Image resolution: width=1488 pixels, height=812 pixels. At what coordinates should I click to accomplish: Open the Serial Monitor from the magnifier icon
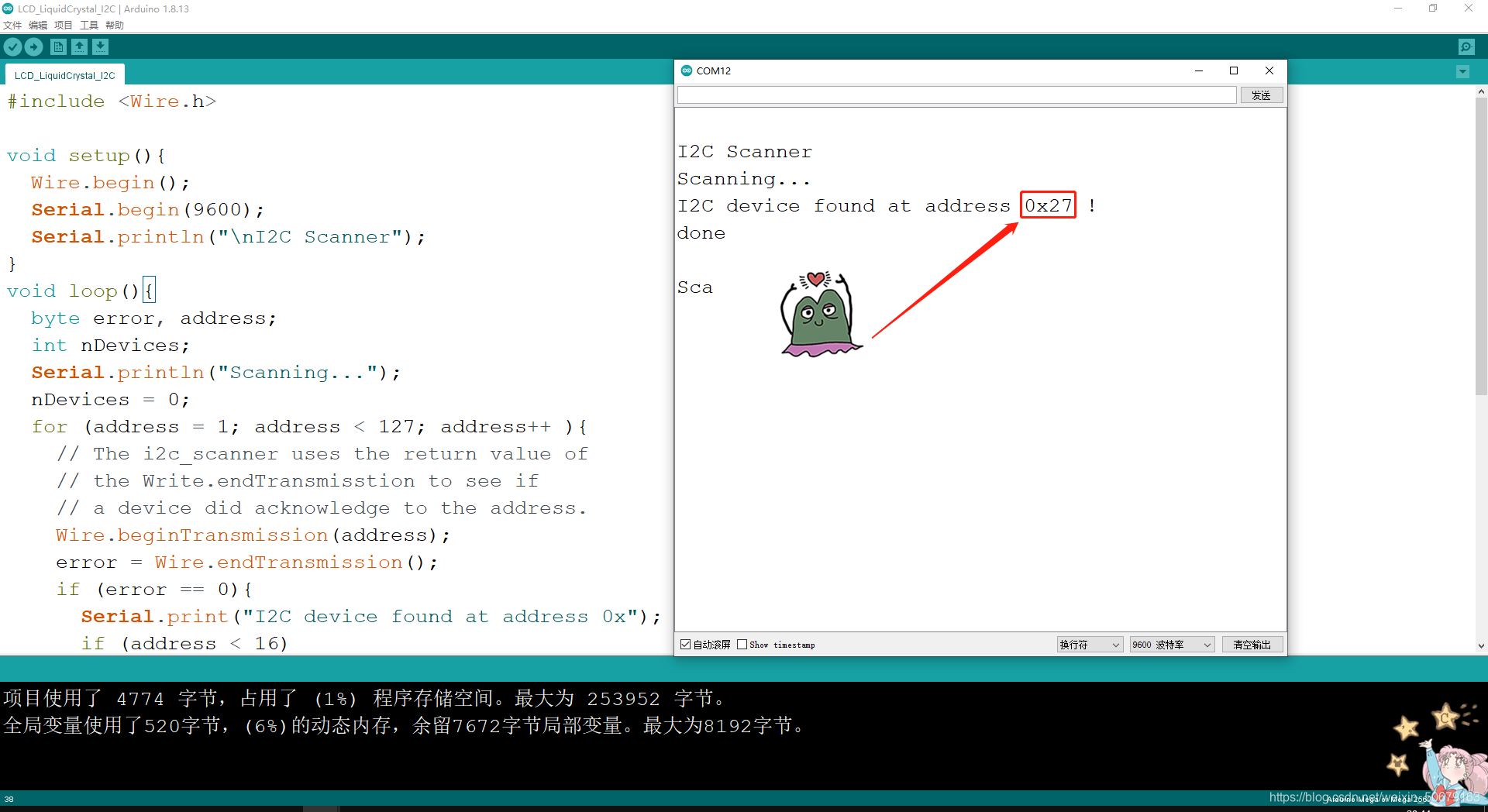1466,46
